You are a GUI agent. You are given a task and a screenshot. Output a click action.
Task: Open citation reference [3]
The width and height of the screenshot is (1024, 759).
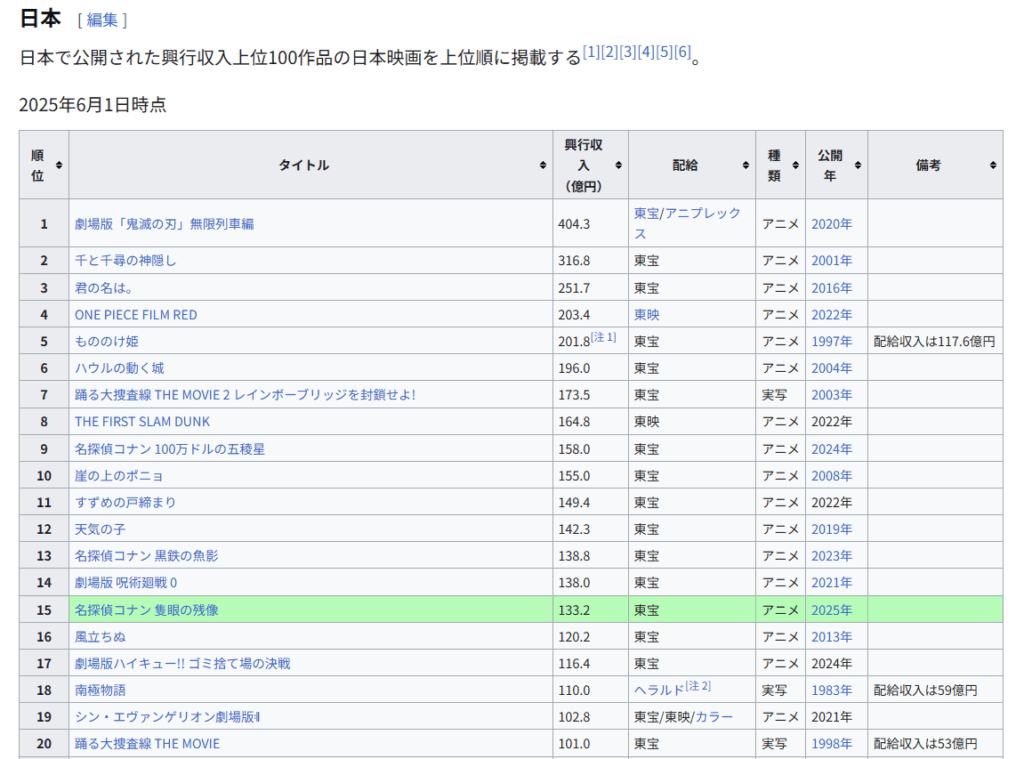(x=628, y=52)
